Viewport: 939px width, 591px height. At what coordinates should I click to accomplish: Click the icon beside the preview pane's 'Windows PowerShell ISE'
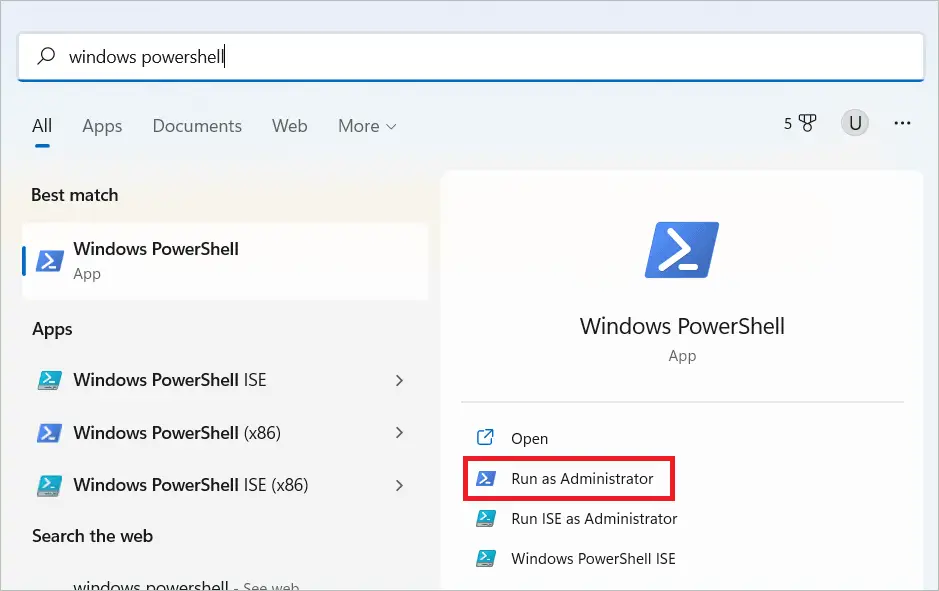pyautogui.click(x=486, y=559)
